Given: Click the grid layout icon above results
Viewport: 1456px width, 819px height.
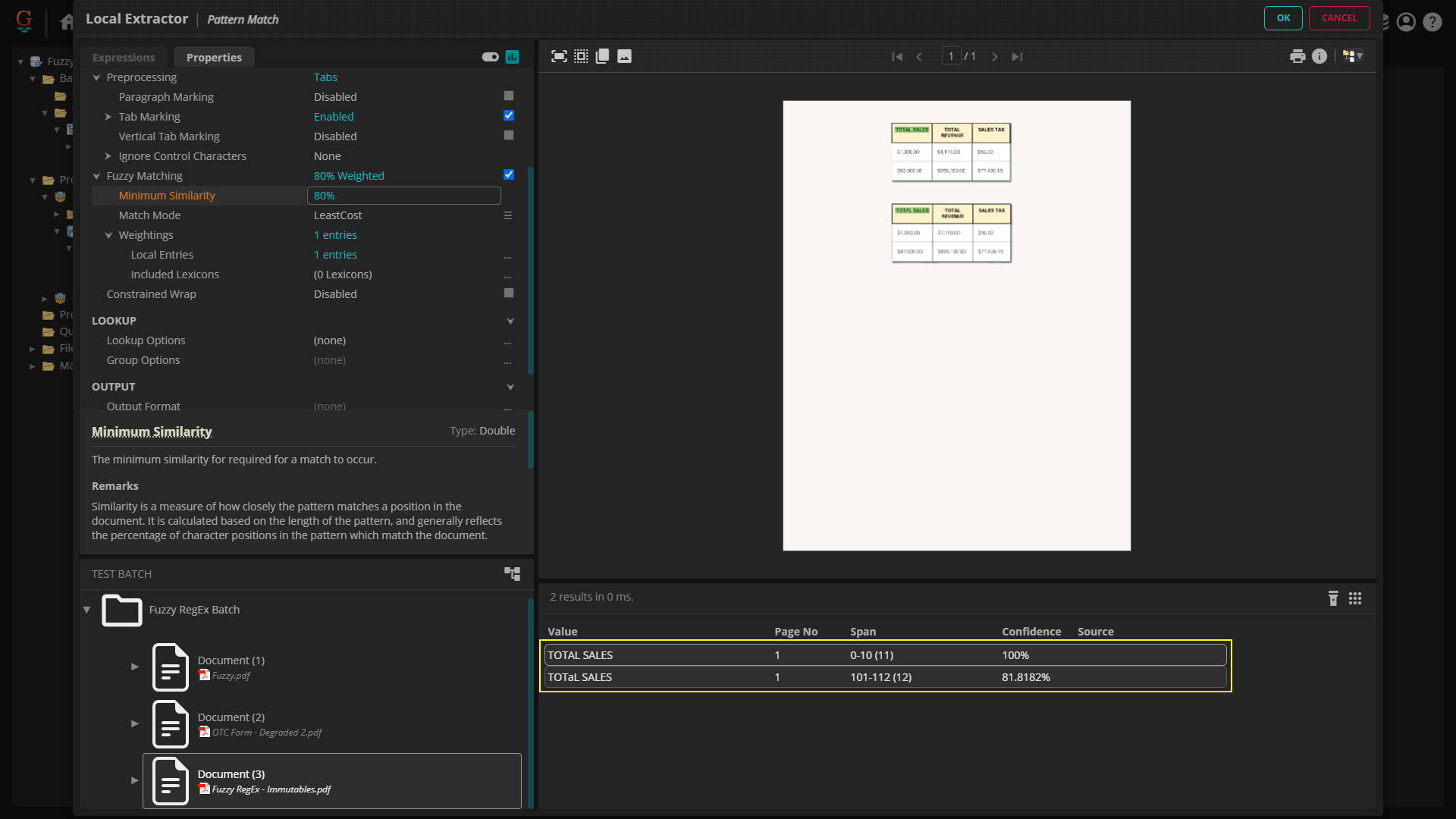Looking at the screenshot, I should [1355, 598].
